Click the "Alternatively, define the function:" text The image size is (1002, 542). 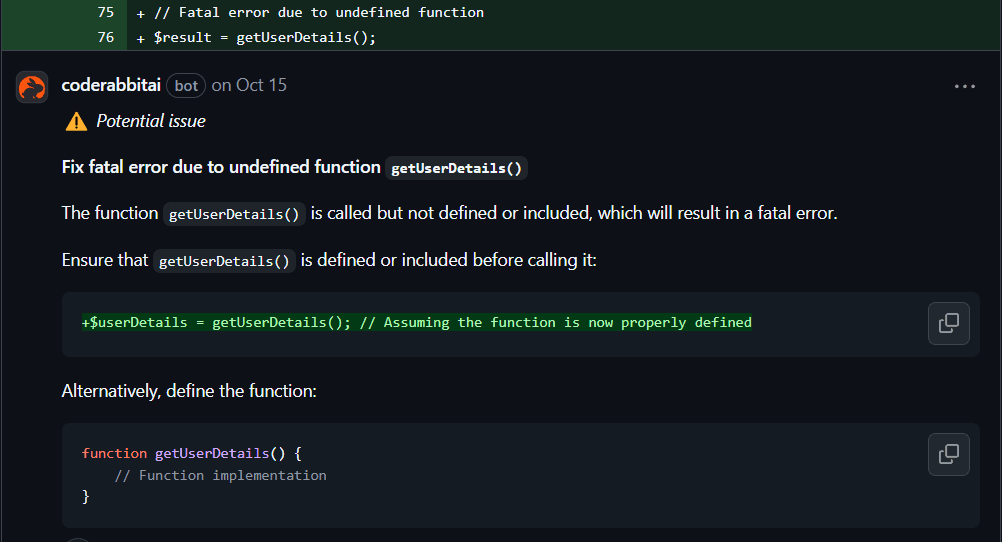click(189, 391)
